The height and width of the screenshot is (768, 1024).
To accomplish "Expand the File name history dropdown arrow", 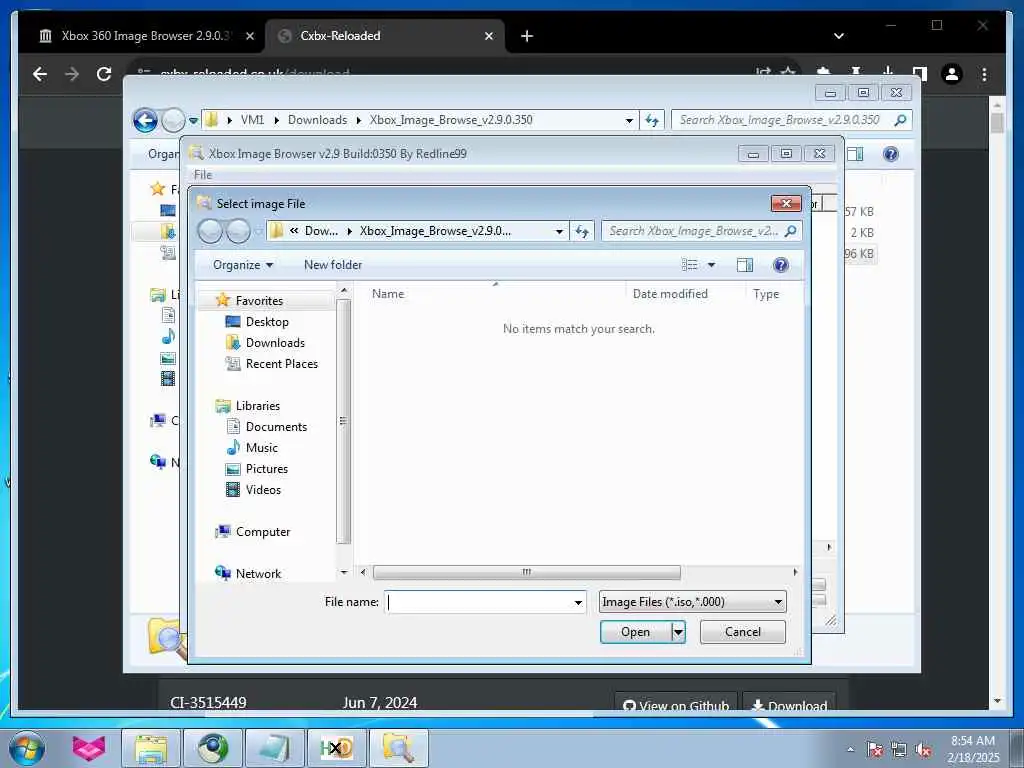I will click(578, 602).
